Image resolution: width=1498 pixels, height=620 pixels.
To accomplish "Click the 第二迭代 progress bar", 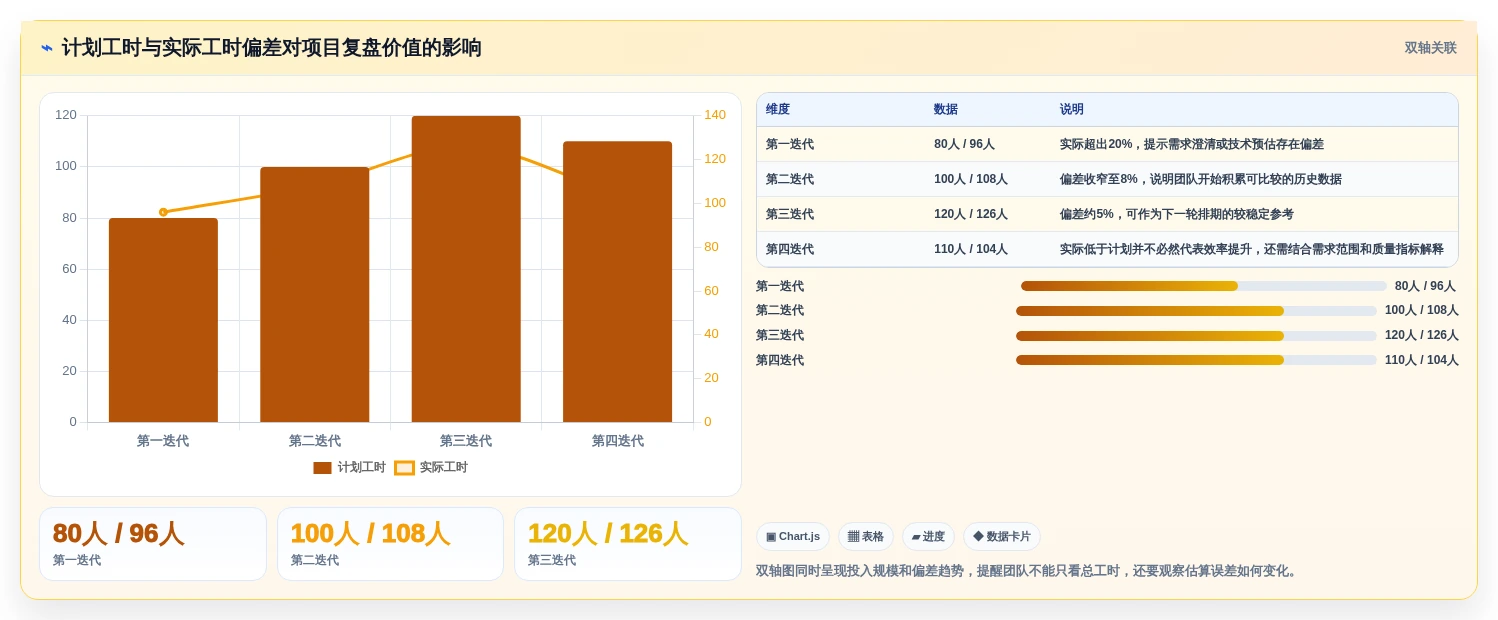I will pos(1196,311).
